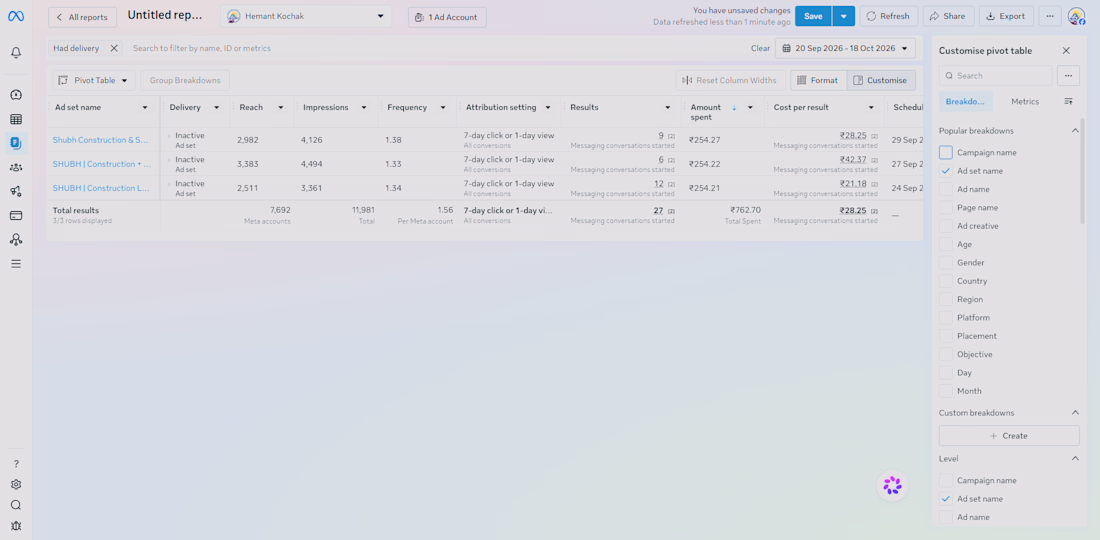
Task: Open the sidebar search magnifier
Action: tap(15, 505)
